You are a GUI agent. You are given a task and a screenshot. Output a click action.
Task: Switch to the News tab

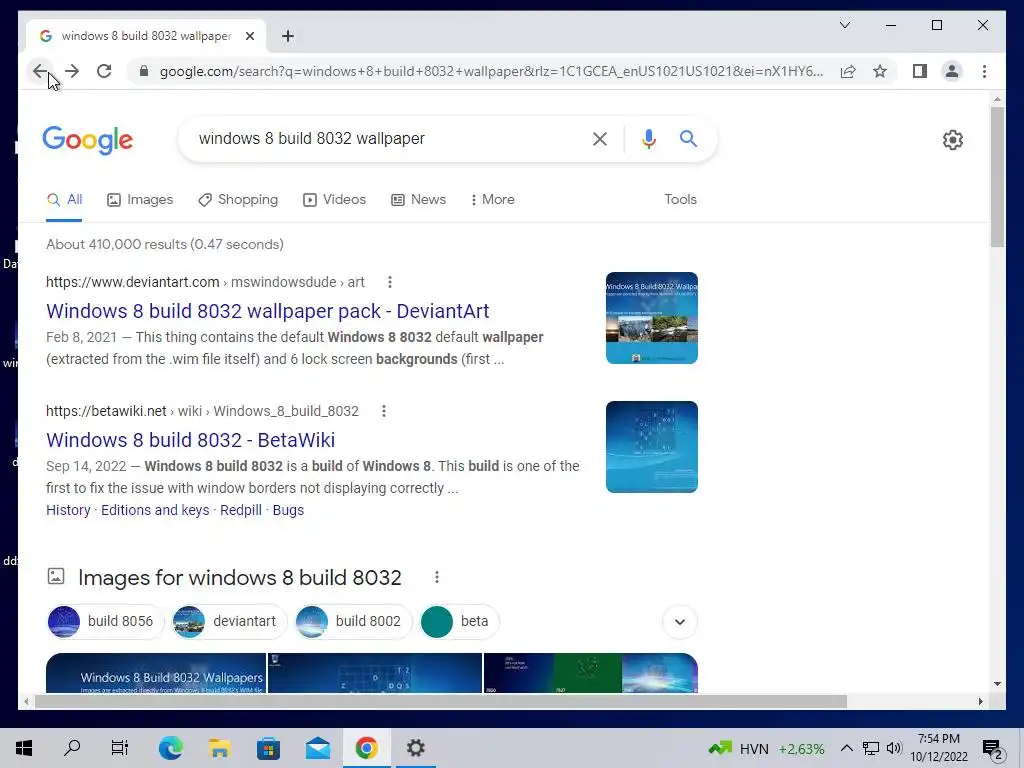coord(418,200)
